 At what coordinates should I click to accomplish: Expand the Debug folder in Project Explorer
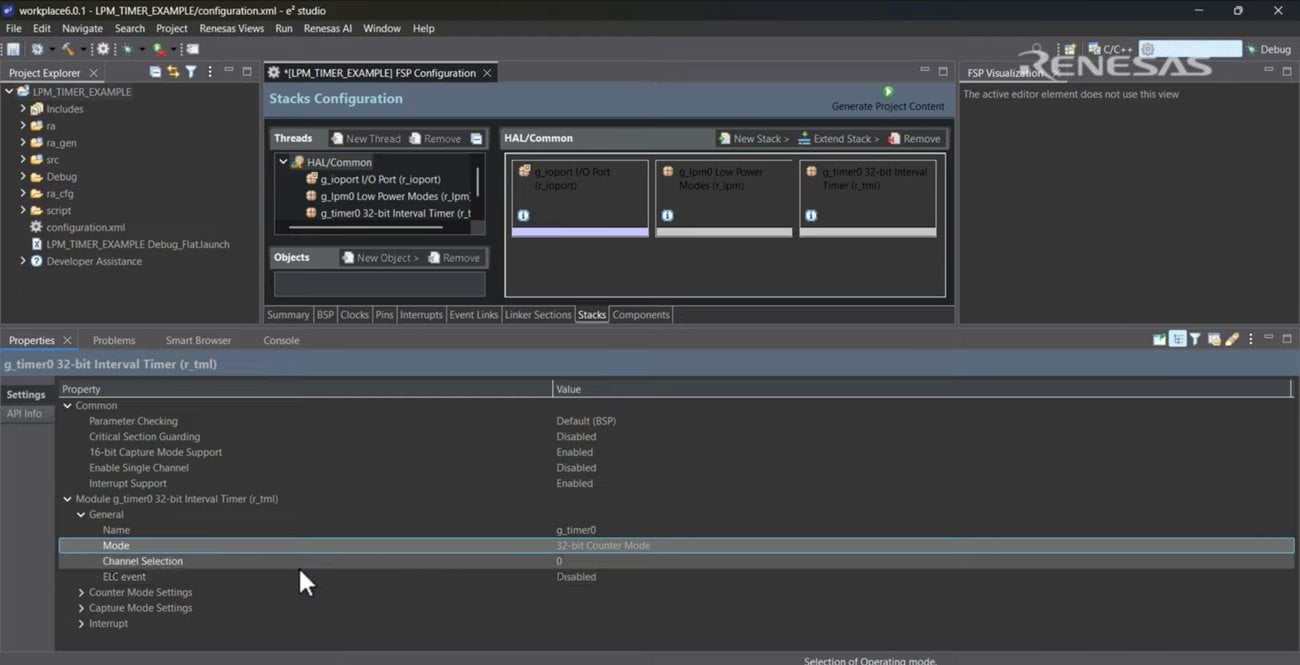(x=23, y=177)
